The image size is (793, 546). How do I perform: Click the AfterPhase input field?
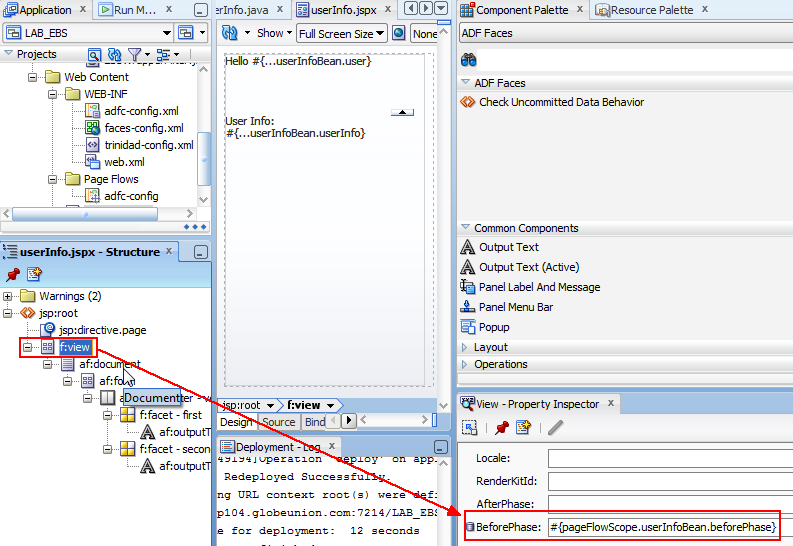[x=670, y=504]
